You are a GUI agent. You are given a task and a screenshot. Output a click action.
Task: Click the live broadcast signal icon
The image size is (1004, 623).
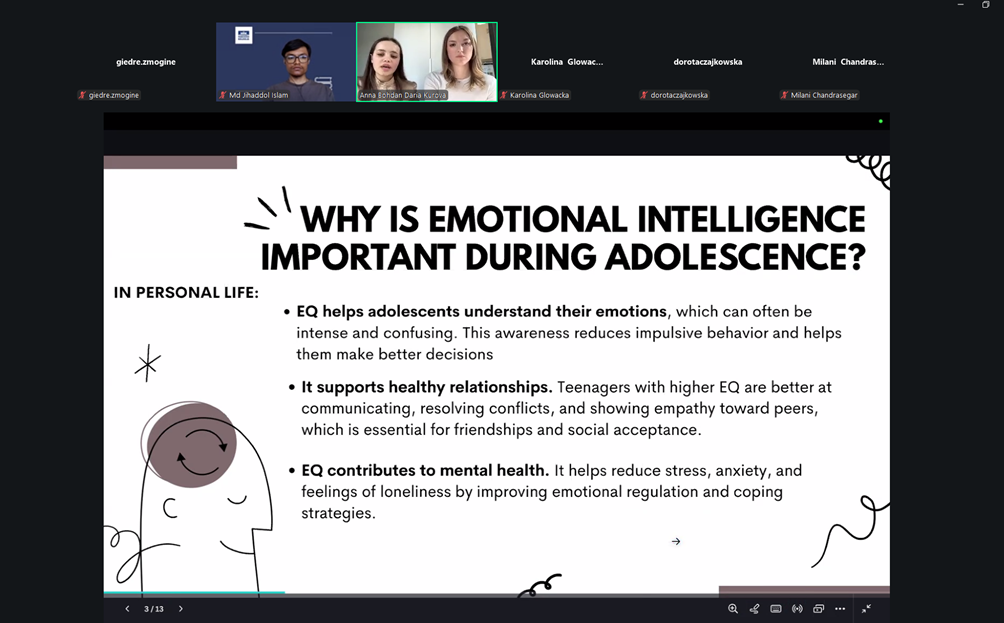797,609
